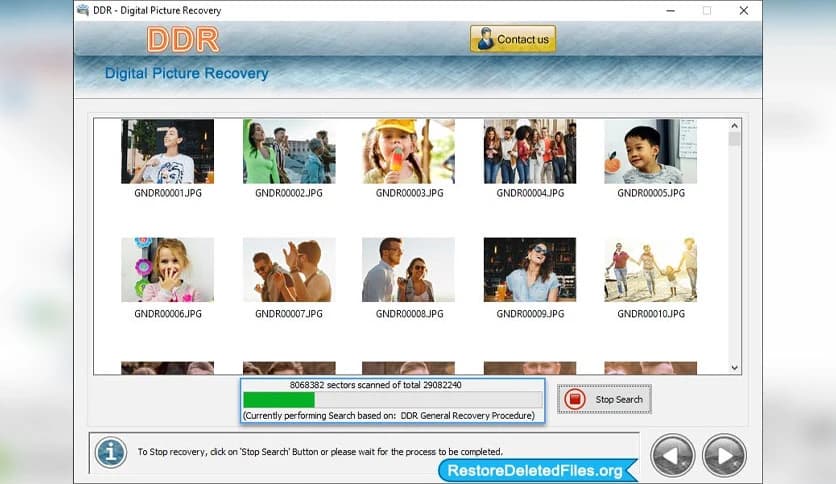836x484 pixels.
Task: Go to the next step arrow
Action: pyautogui.click(x=724, y=455)
